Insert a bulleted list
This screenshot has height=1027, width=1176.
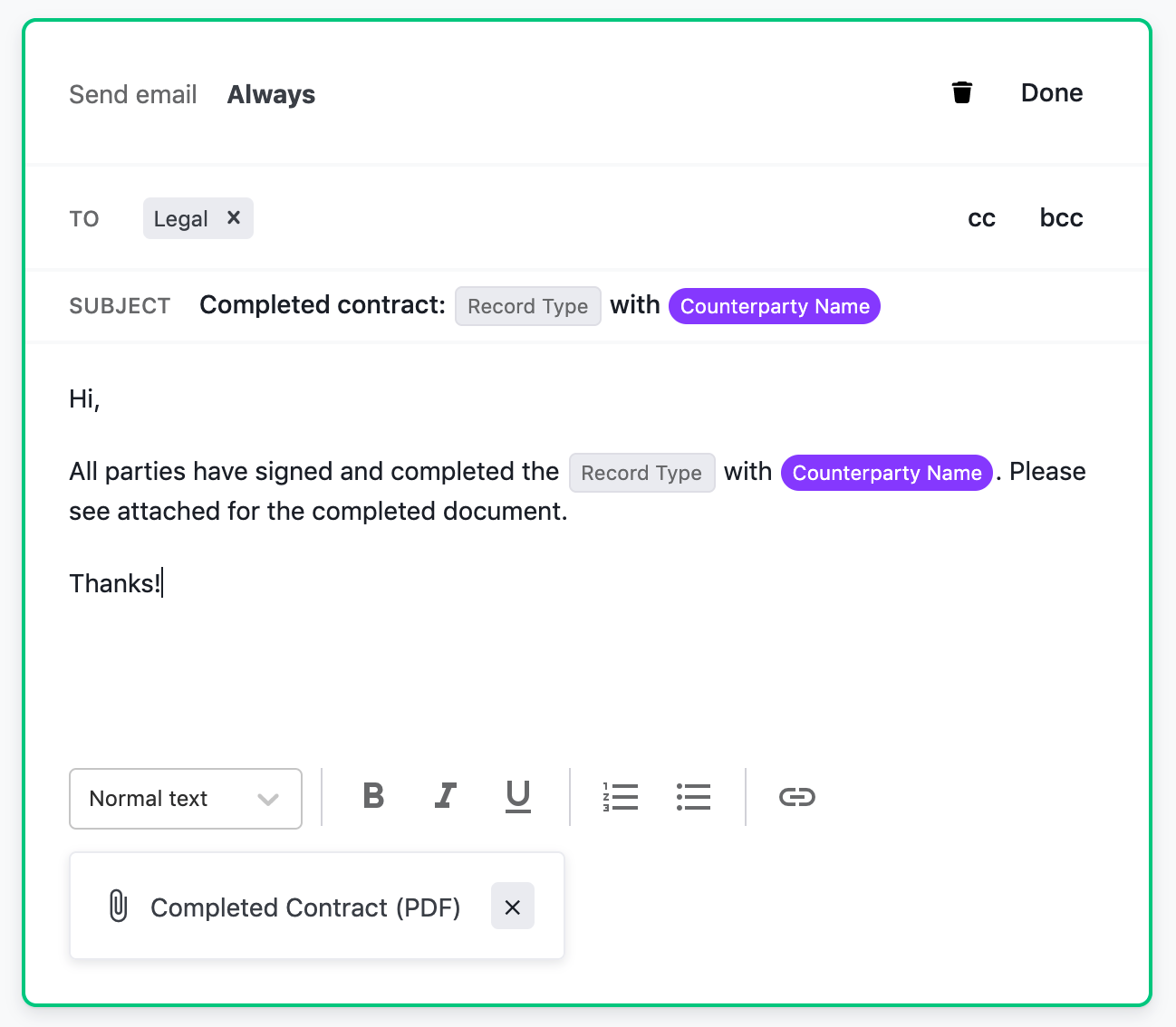point(693,797)
